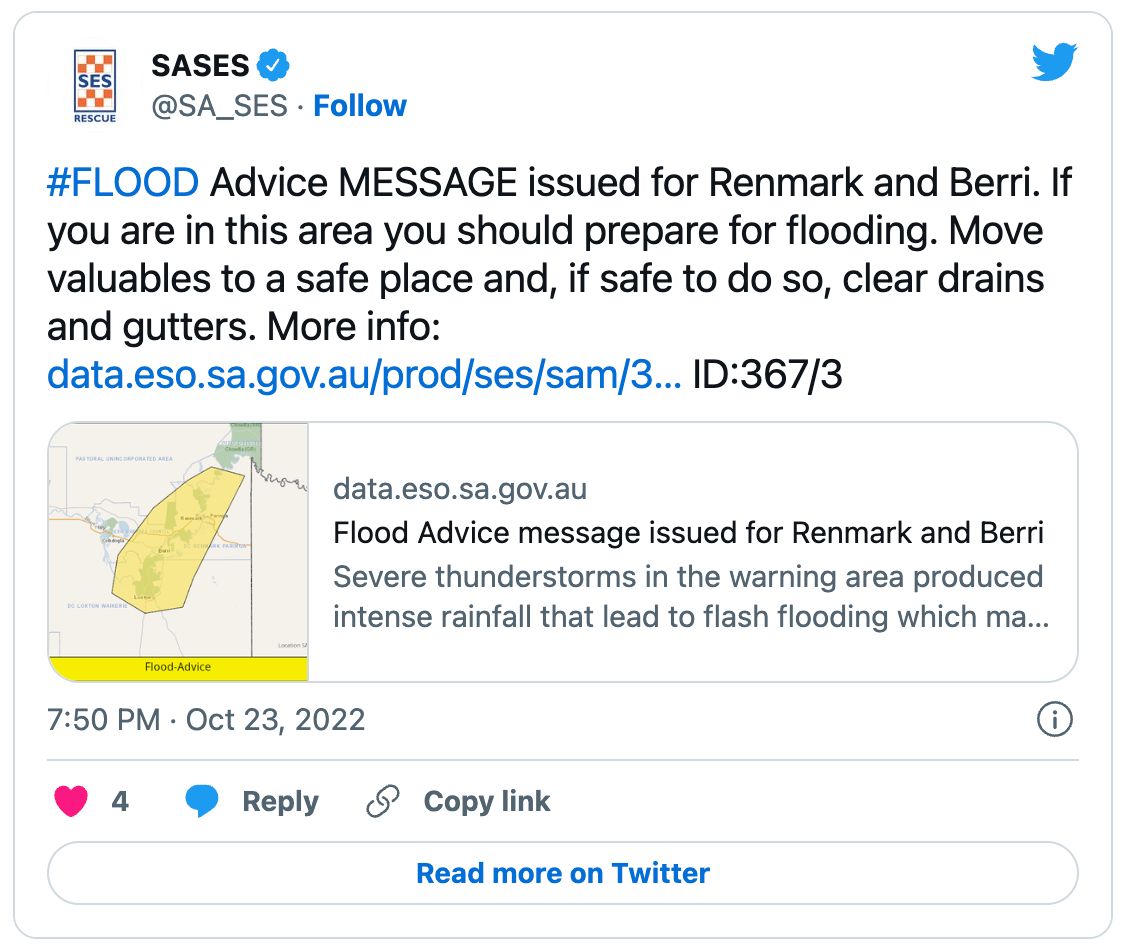Open the Flood Advice message card title
This screenshot has width=1122, height=948.
coord(688,532)
